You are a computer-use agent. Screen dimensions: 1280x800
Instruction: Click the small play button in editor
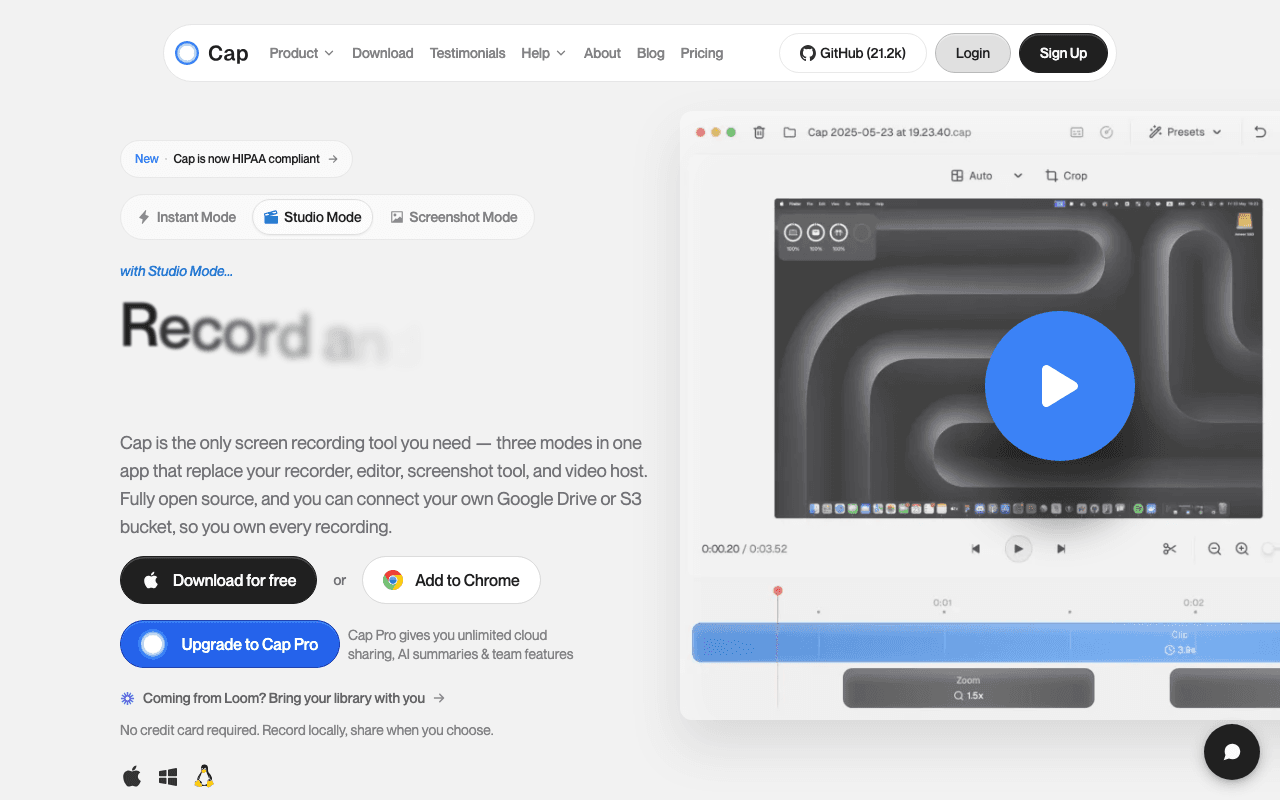[1018, 549]
